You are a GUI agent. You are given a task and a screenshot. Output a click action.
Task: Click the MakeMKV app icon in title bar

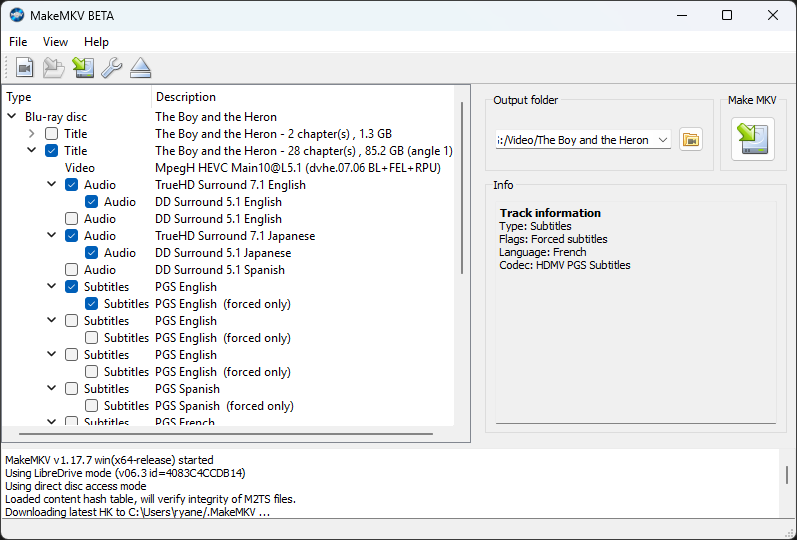coord(17,15)
